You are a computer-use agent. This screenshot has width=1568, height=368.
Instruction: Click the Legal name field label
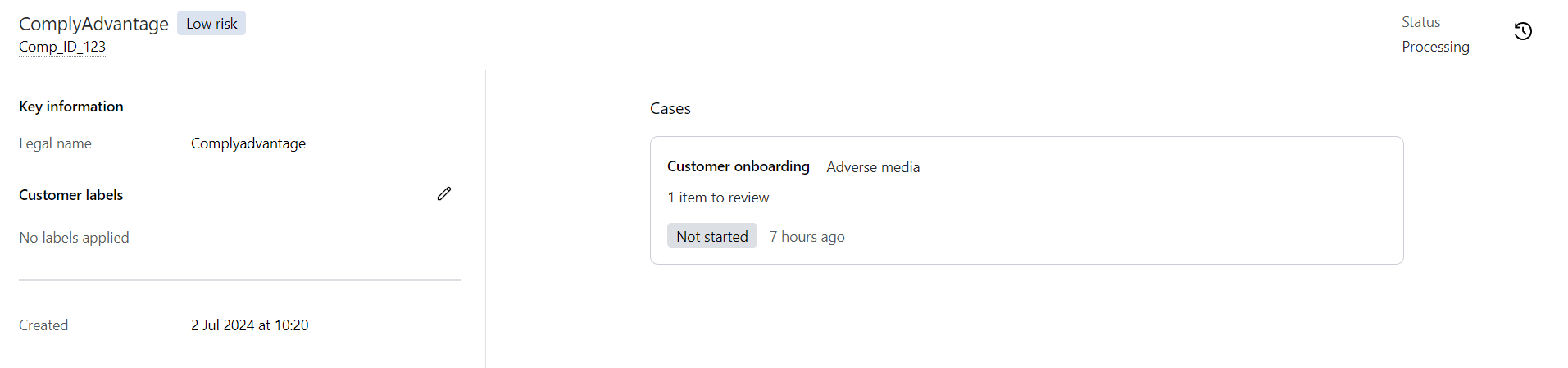click(55, 143)
